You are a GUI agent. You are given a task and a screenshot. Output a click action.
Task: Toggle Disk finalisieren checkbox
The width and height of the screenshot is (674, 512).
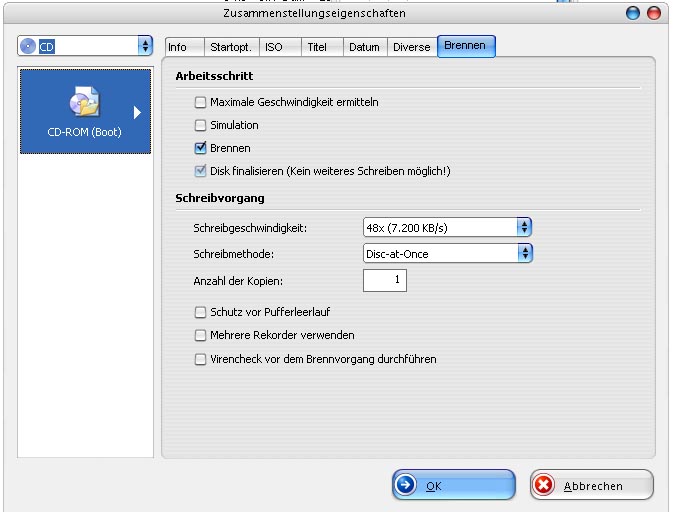point(200,171)
